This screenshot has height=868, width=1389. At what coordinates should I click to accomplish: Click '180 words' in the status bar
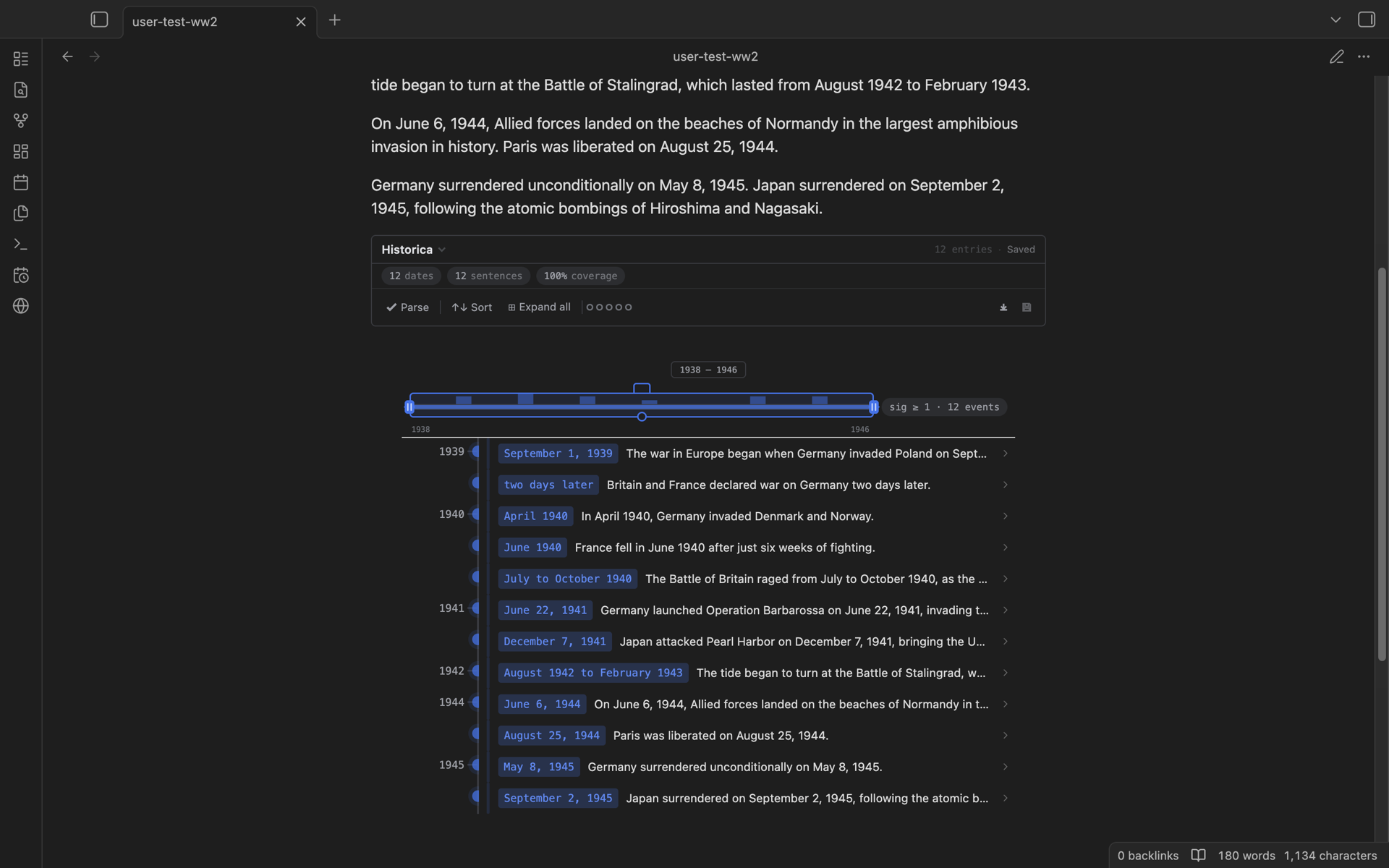click(x=1246, y=856)
